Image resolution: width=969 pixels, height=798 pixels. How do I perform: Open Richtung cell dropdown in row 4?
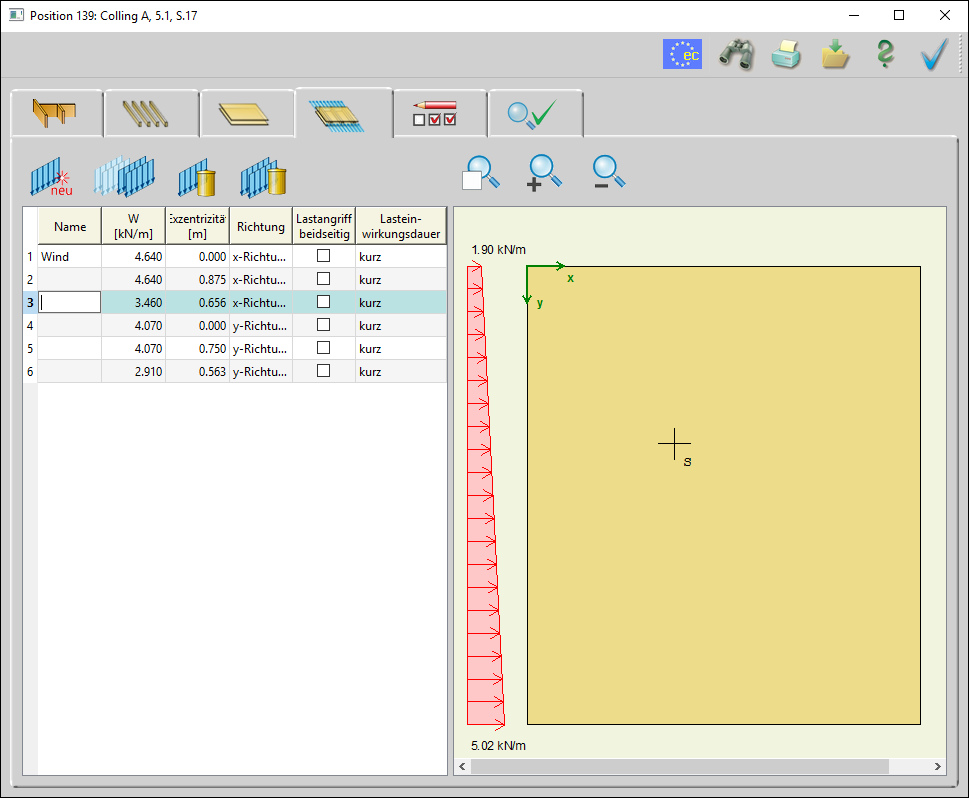coord(260,325)
